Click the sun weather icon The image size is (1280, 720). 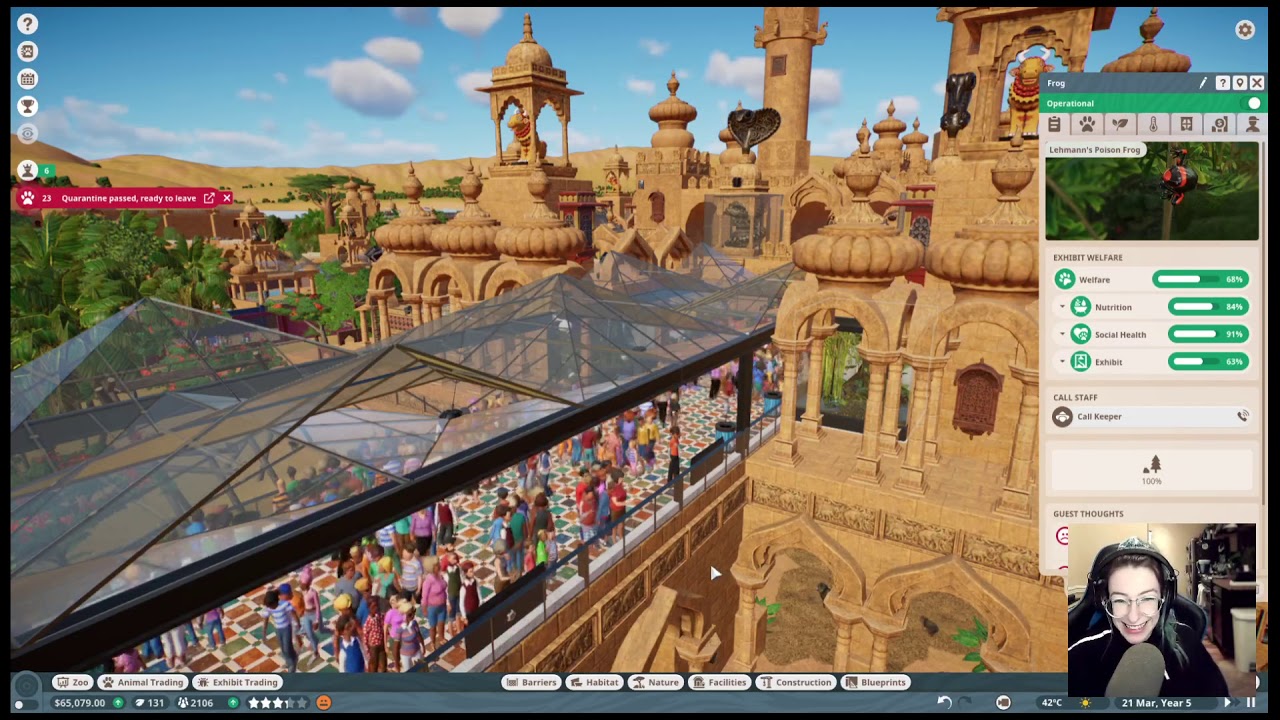1086,703
